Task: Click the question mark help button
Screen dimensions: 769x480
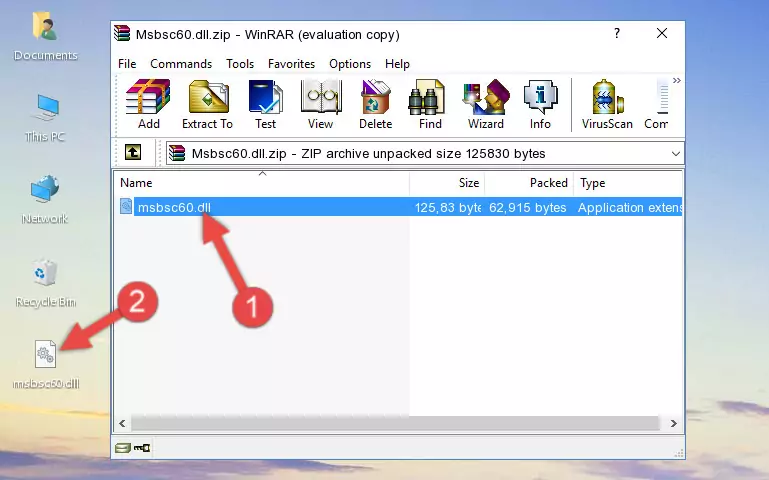Action: (617, 33)
